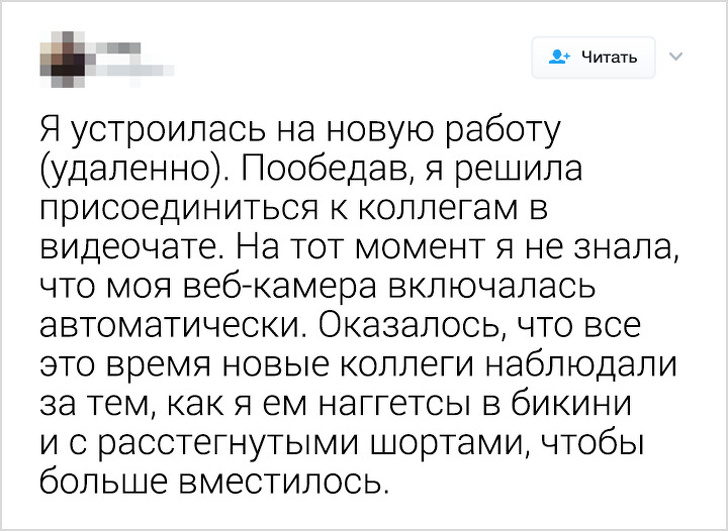This screenshot has height=531, width=728.
Task: Click the word "(удаленно)" in the tweet
Action: 124,167
